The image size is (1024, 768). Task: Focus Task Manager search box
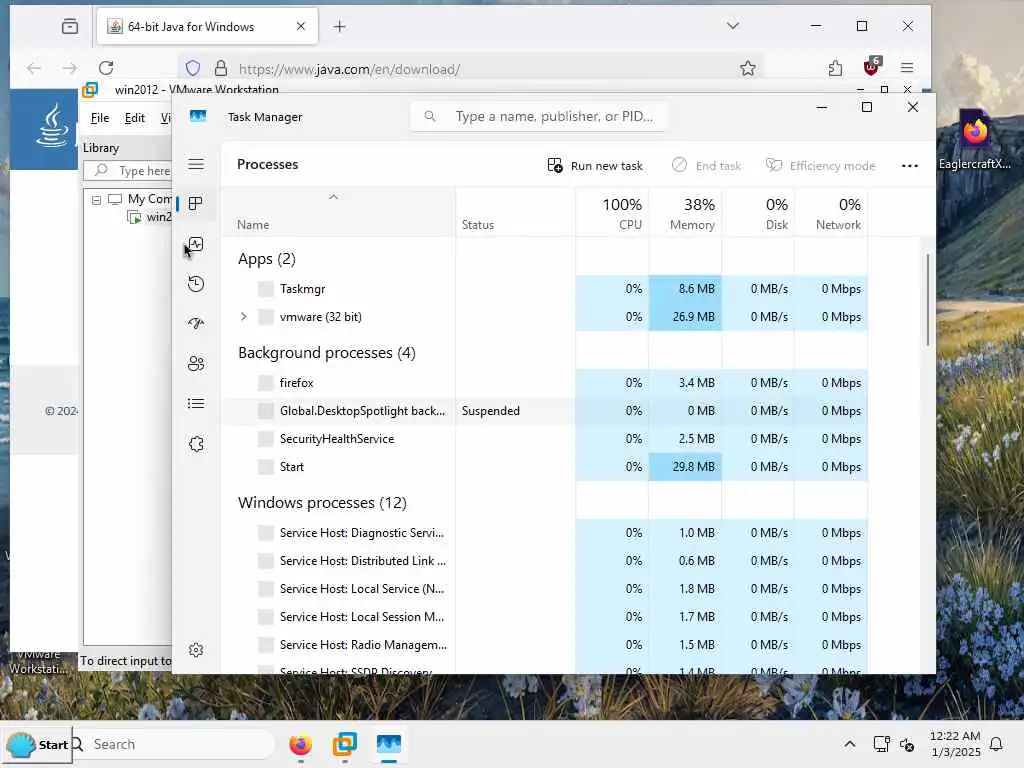coord(539,116)
